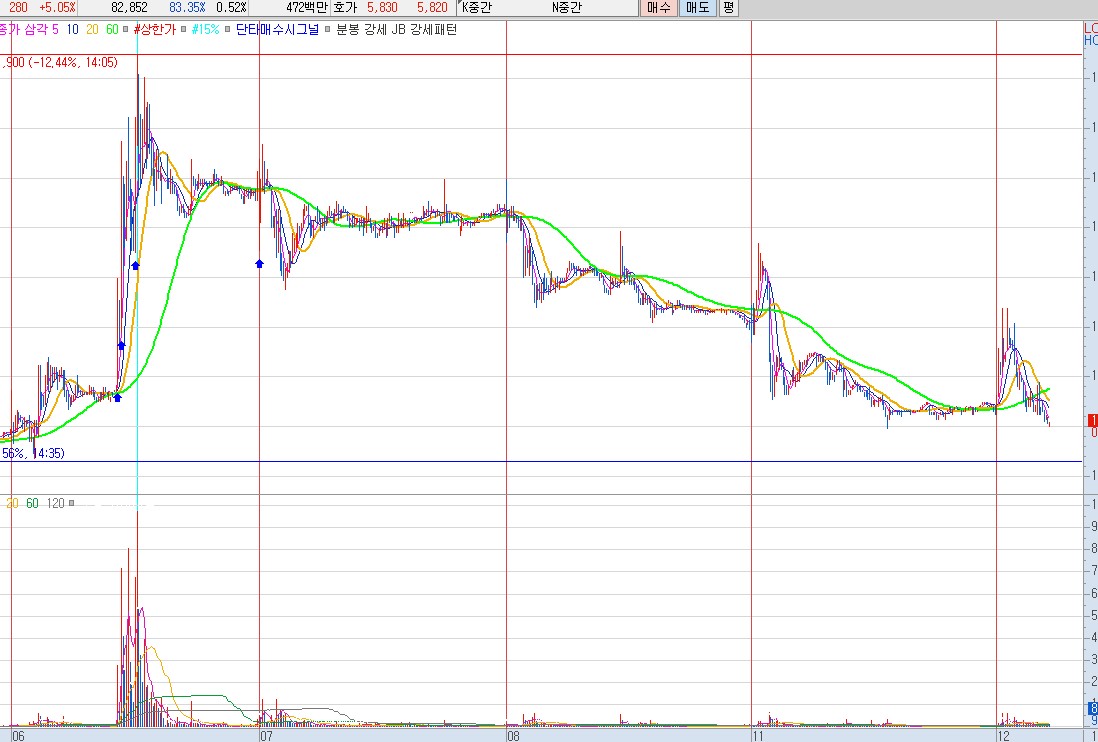Click the gray square before #15%
1098x742 pixels.
(184, 29)
